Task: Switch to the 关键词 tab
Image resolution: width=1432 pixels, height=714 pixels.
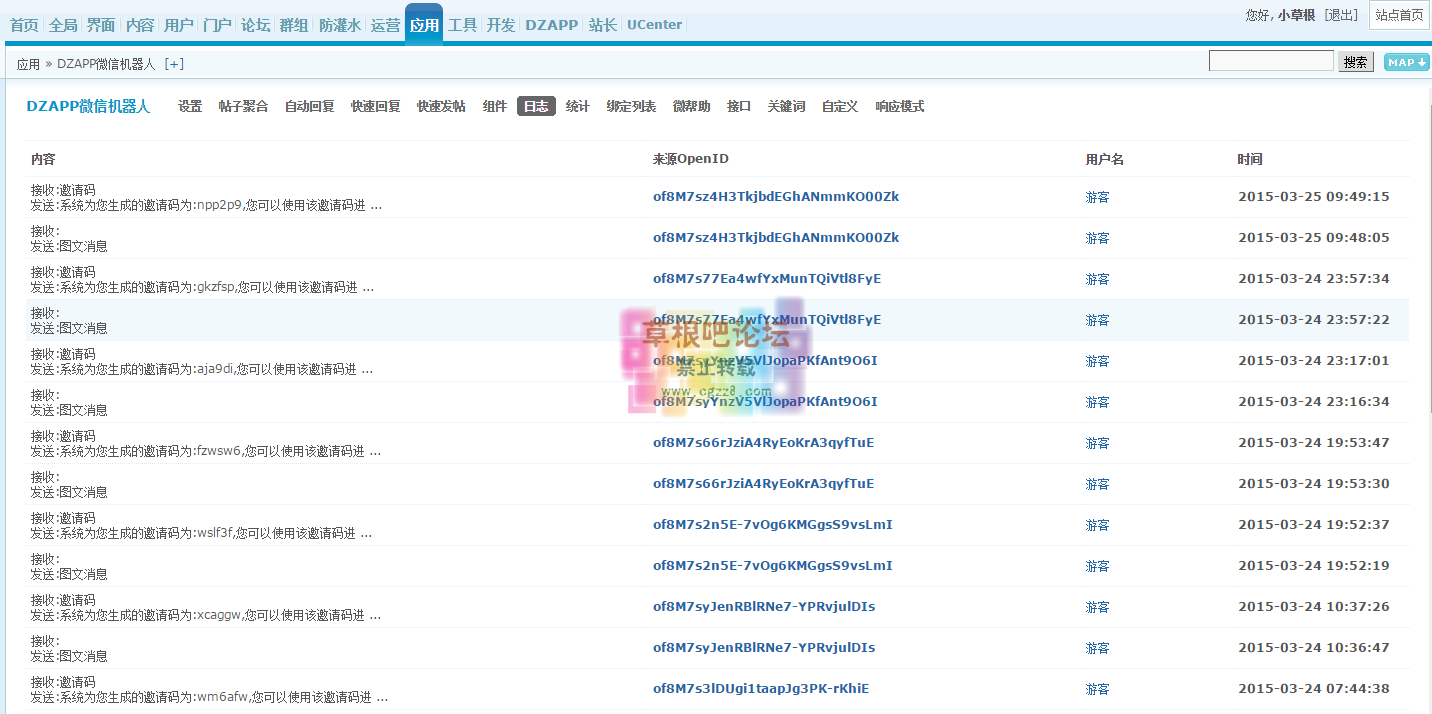Action: point(786,105)
